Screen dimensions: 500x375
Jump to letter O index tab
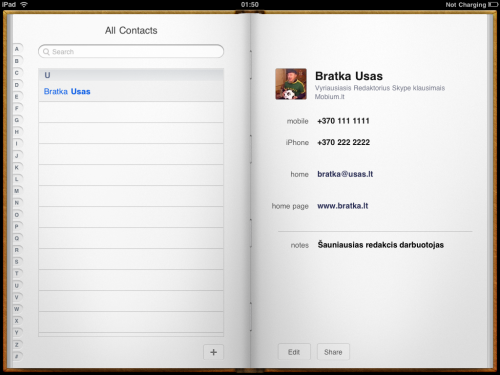17,215
